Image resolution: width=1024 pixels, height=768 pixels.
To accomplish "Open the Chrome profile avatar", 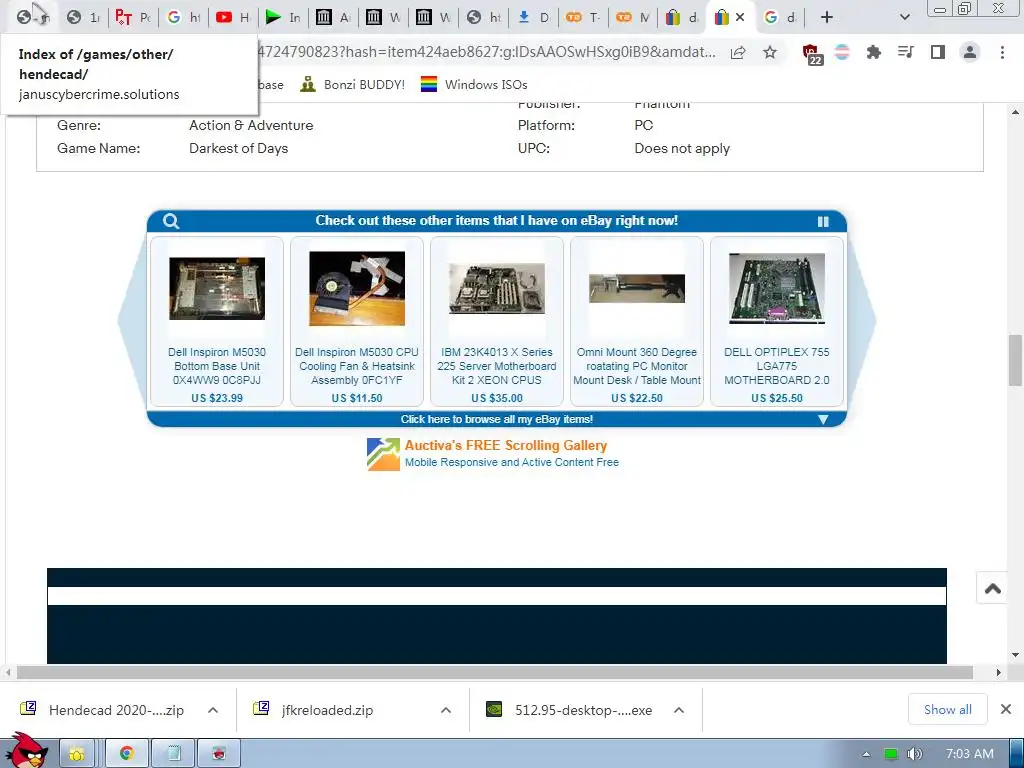I will point(970,52).
